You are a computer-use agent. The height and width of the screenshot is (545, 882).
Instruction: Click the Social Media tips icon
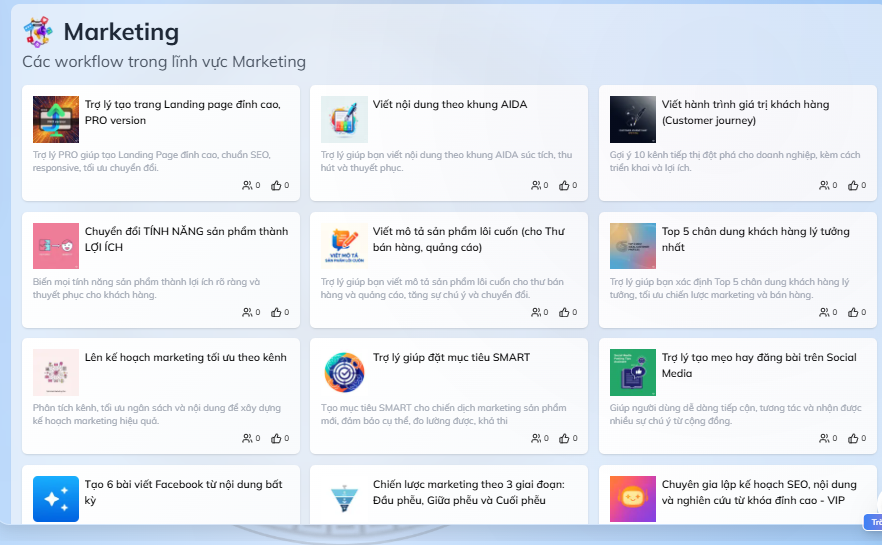tap(632, 372)
